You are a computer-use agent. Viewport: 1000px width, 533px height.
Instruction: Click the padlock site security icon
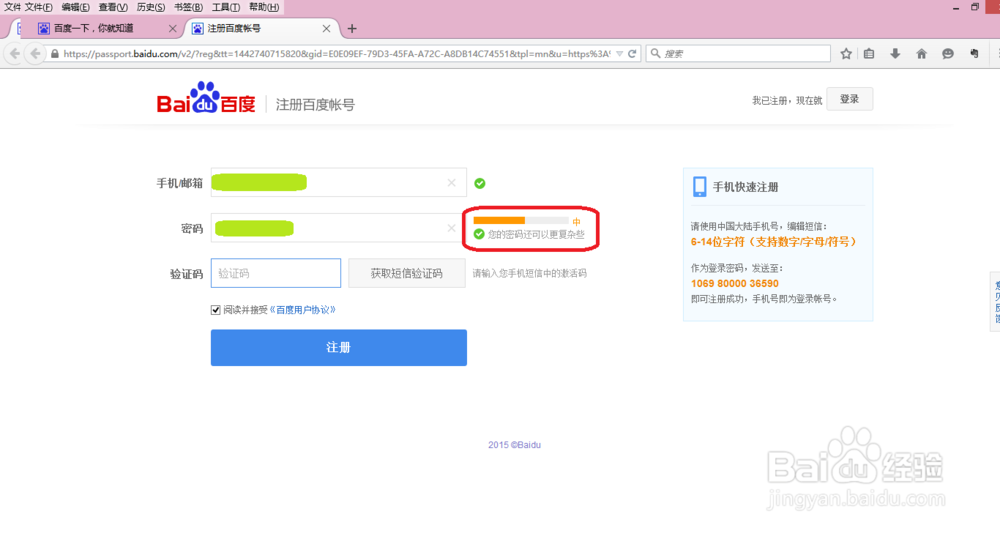55,54
